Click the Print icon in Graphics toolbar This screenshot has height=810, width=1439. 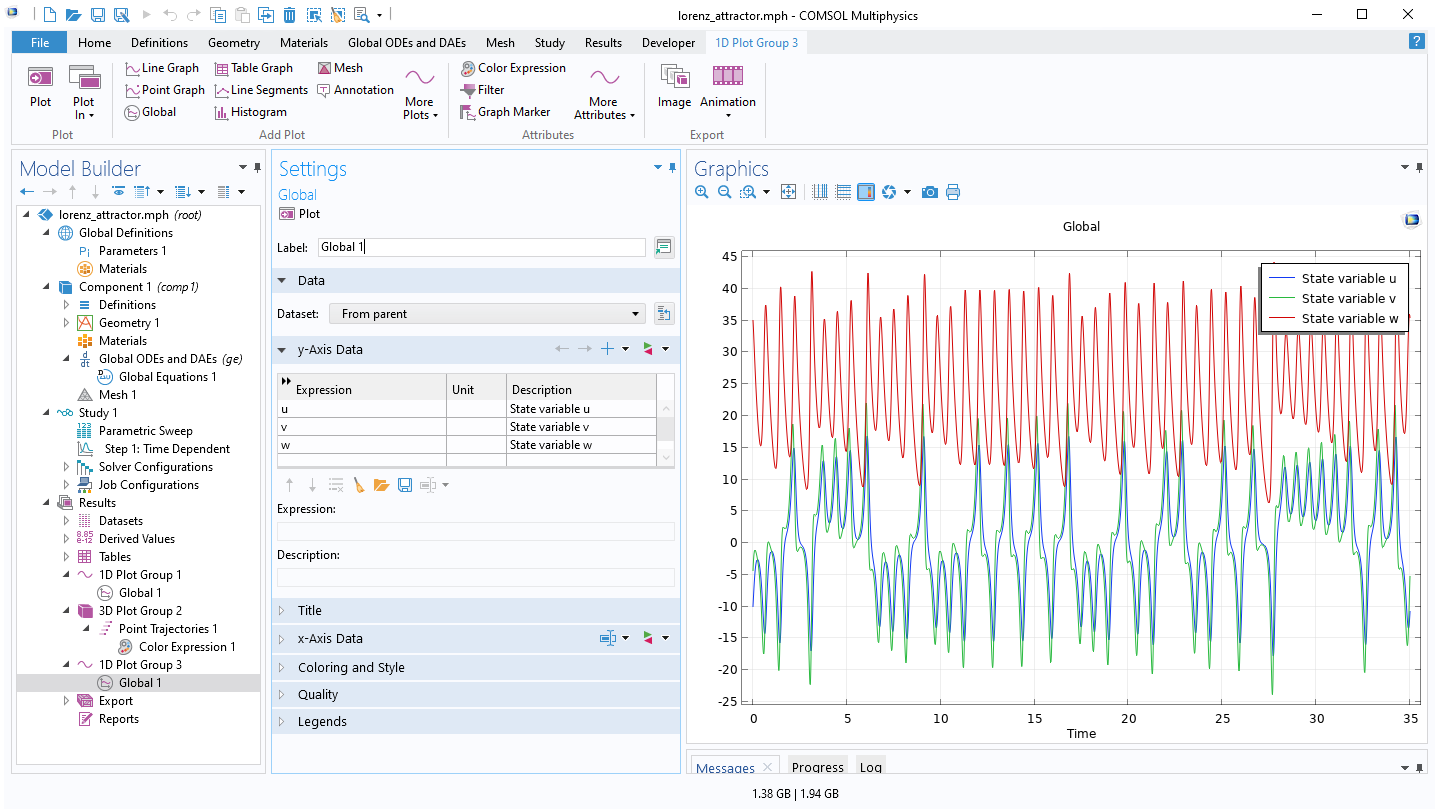coord(953,192)
